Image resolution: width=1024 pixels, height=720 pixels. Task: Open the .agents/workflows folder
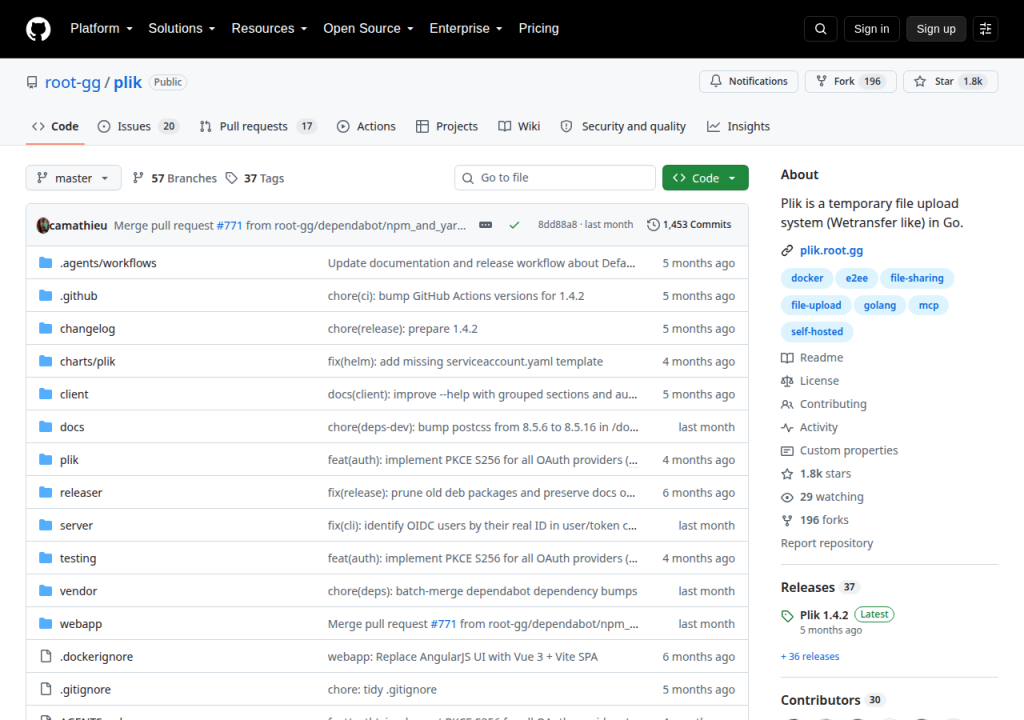108,263
